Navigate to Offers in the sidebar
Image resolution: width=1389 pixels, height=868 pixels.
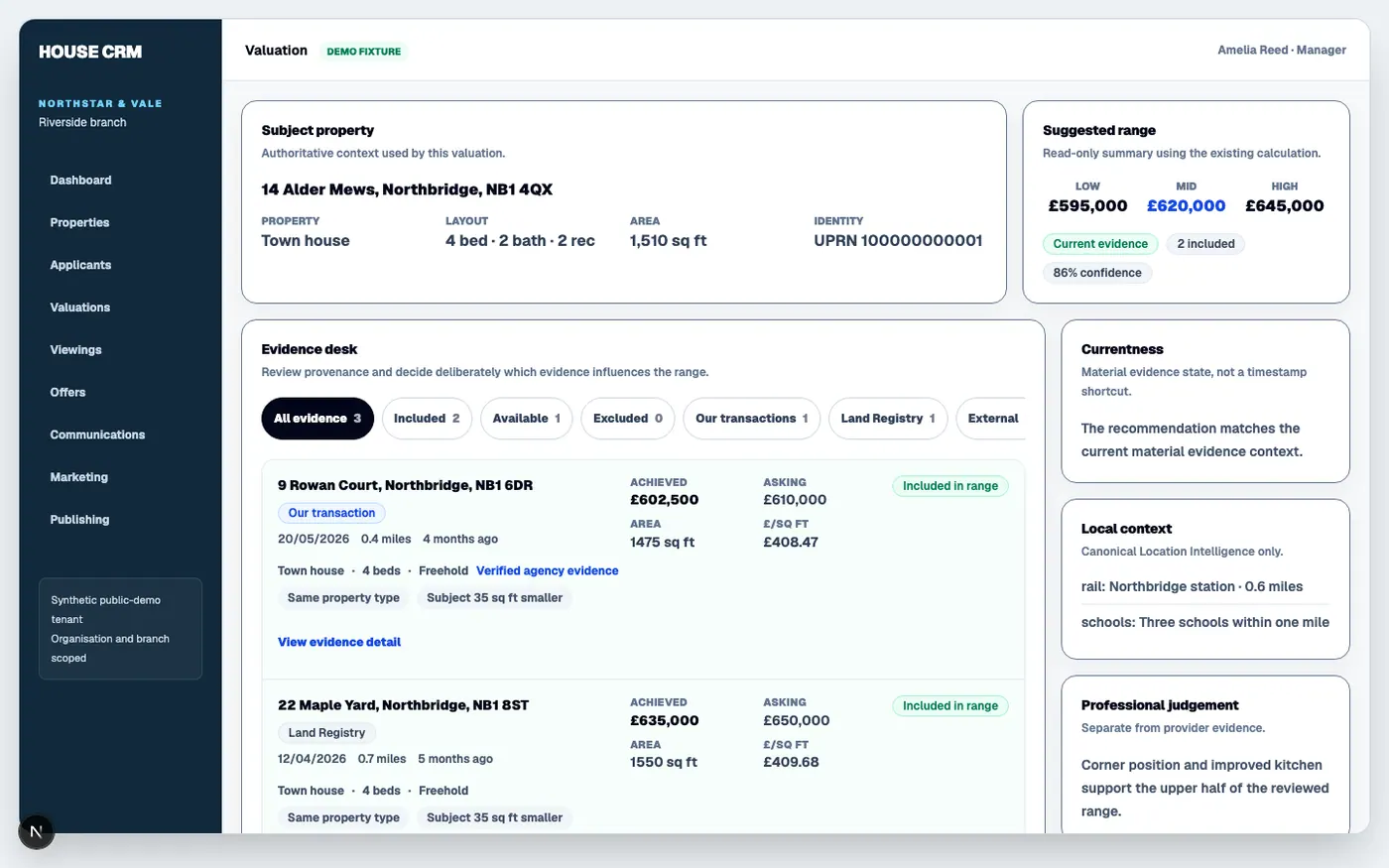[67, 393]
